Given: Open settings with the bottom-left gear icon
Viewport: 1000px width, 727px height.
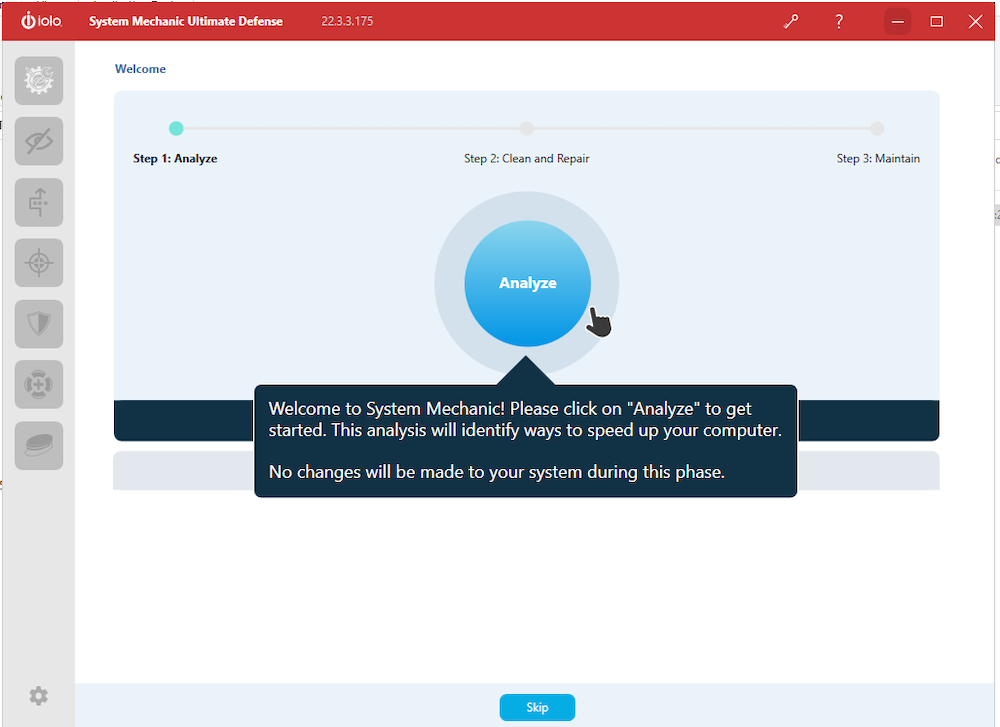Looking at the screenshot, I should 38,696.
